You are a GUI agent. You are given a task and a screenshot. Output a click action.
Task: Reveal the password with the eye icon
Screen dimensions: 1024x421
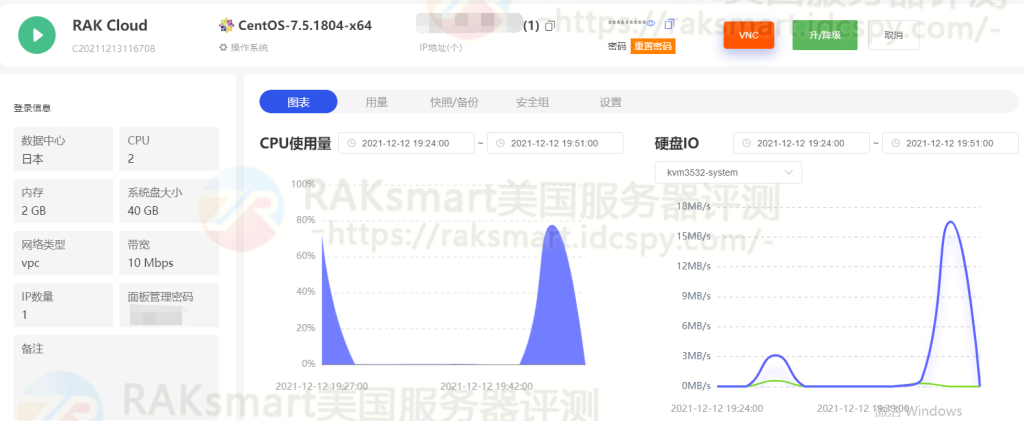(x=650, y=23)
